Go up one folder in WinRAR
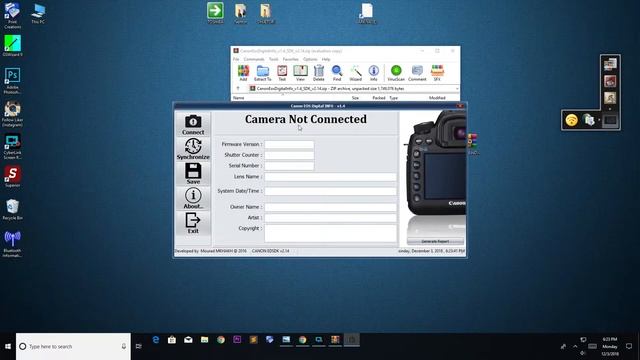 coord(238,89)
